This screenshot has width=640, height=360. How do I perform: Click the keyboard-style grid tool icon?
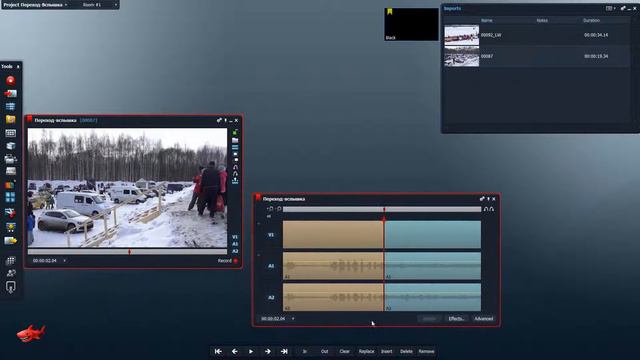(10, 133)
